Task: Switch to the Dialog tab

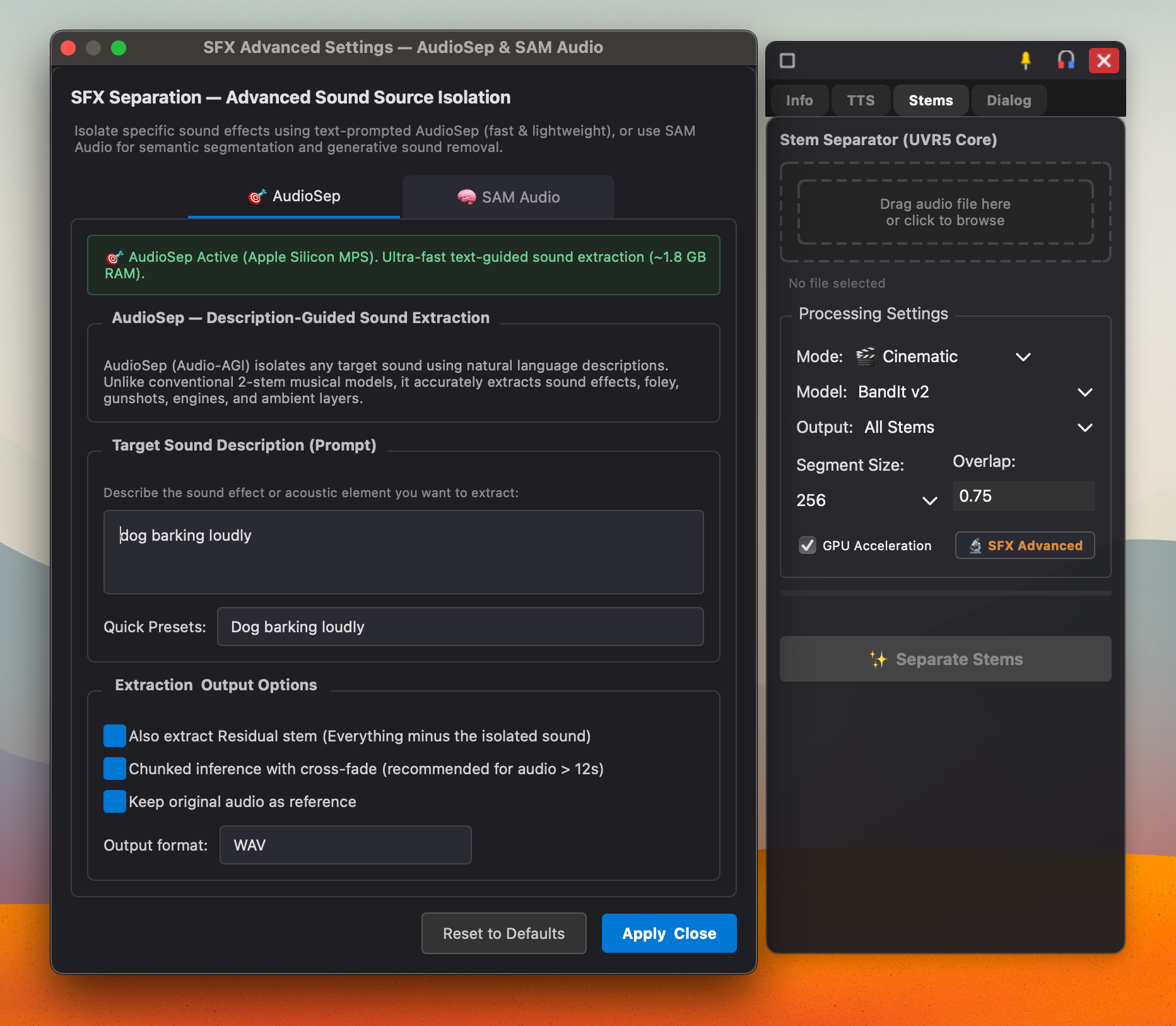Action: (1009, 100)
